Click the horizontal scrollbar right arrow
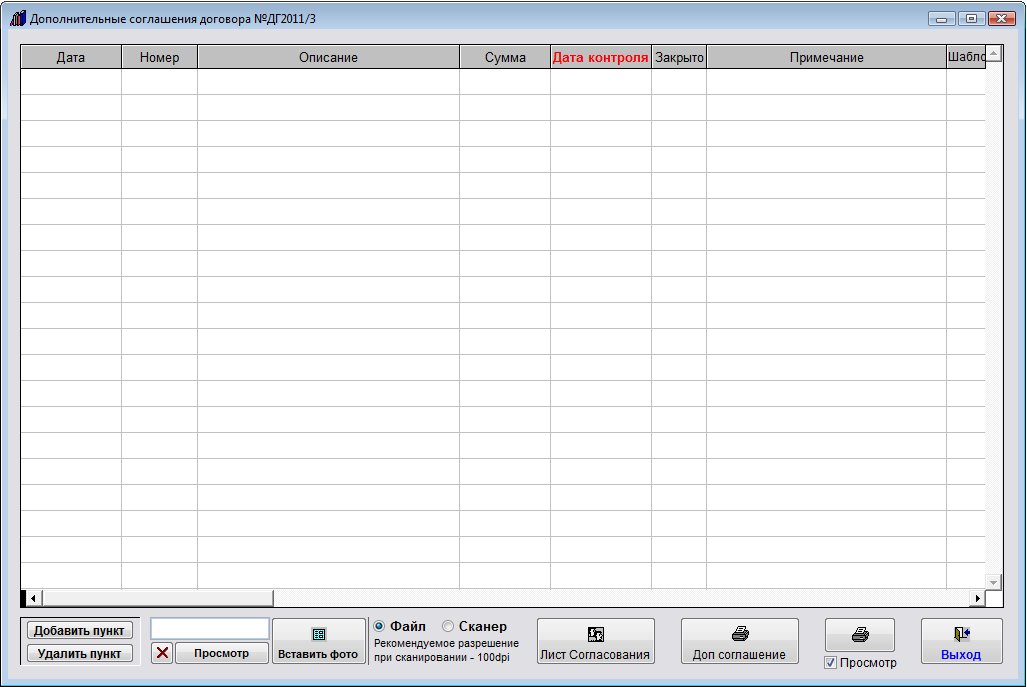The height and width of the screenshot is (687, 1027). point(977,598)
